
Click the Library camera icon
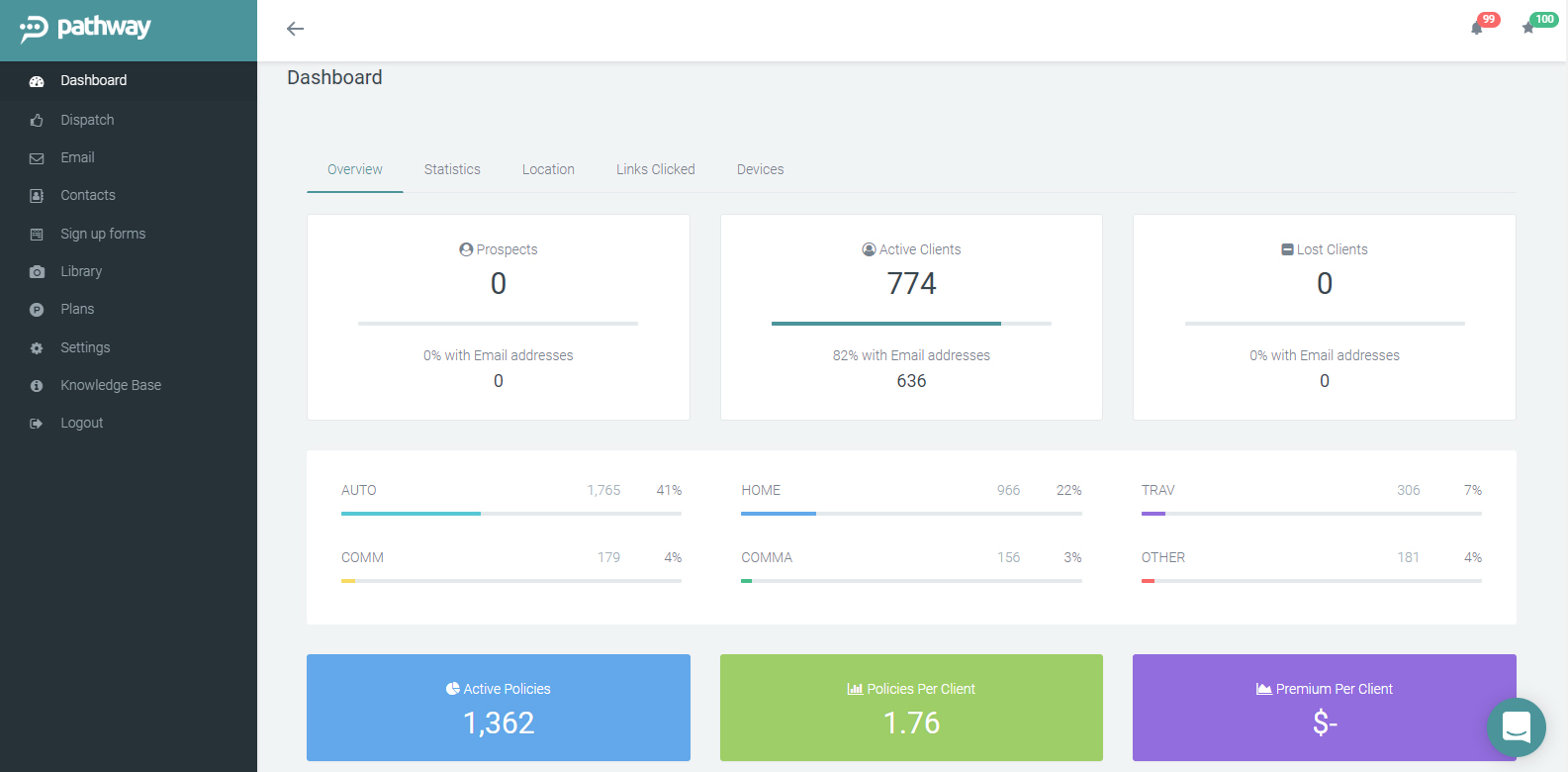[37, 272]
